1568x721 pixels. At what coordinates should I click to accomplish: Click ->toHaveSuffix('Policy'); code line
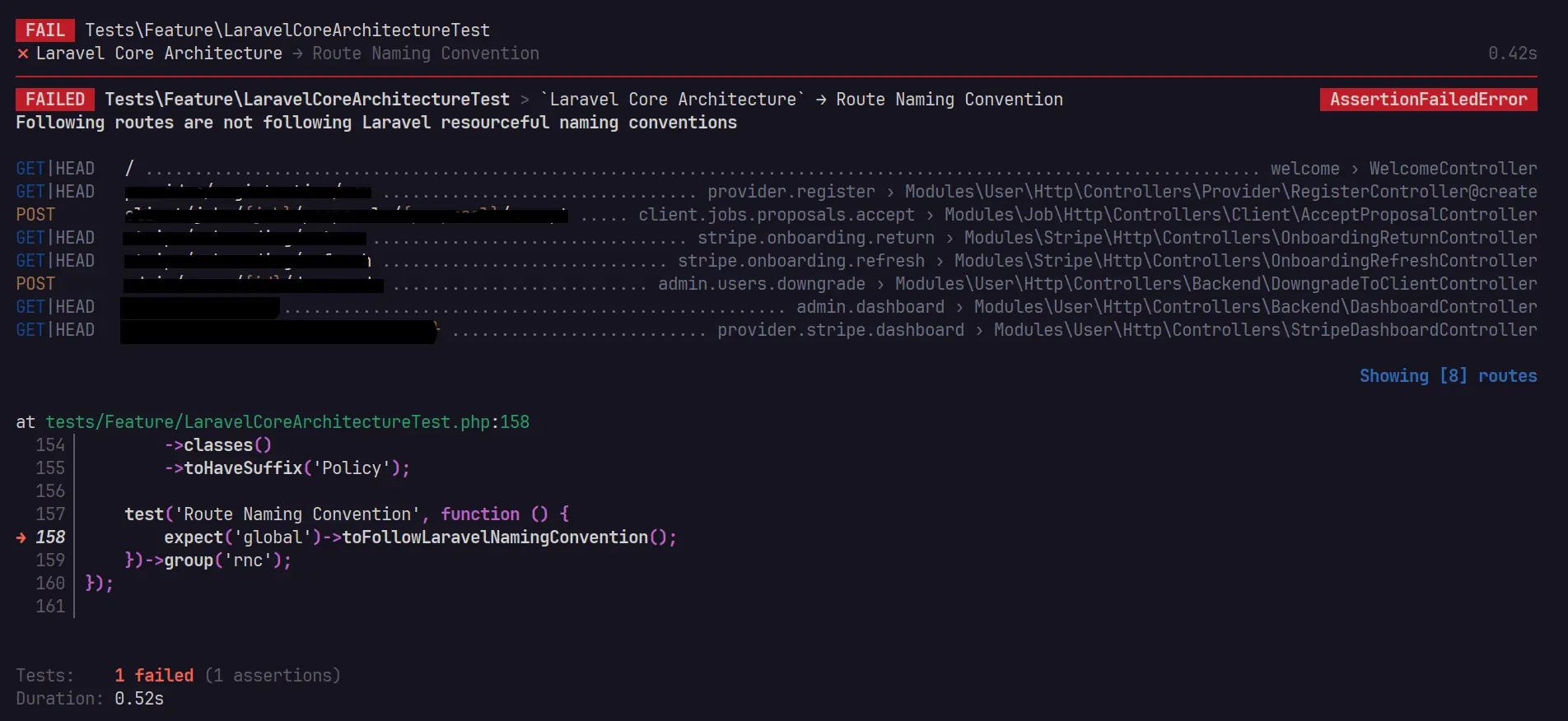[x=287, y=468]
